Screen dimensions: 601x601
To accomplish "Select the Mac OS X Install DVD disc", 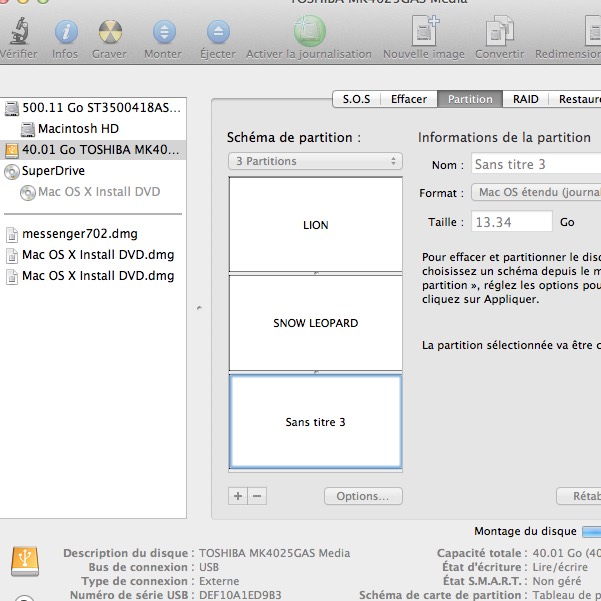I will tap(93, 192).
